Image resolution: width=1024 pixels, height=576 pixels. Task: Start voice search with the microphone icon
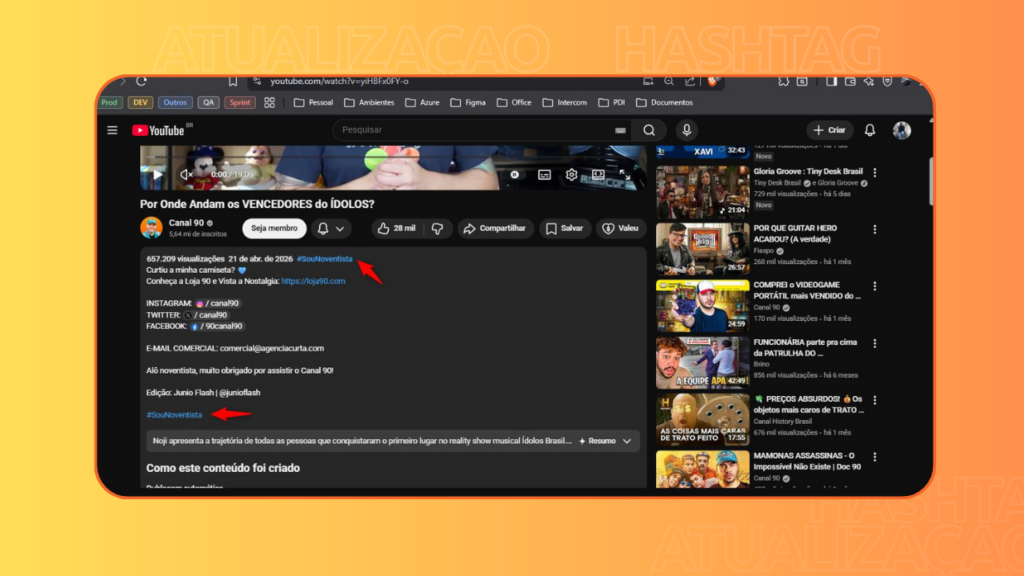tap(686, 131)
